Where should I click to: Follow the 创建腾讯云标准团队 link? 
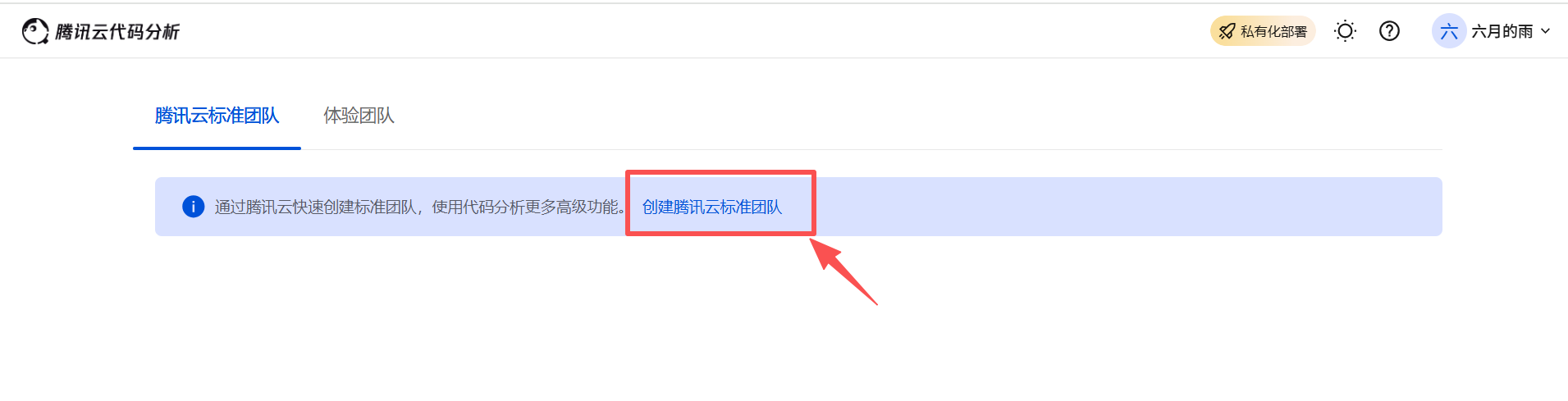(x=711, y=207)
